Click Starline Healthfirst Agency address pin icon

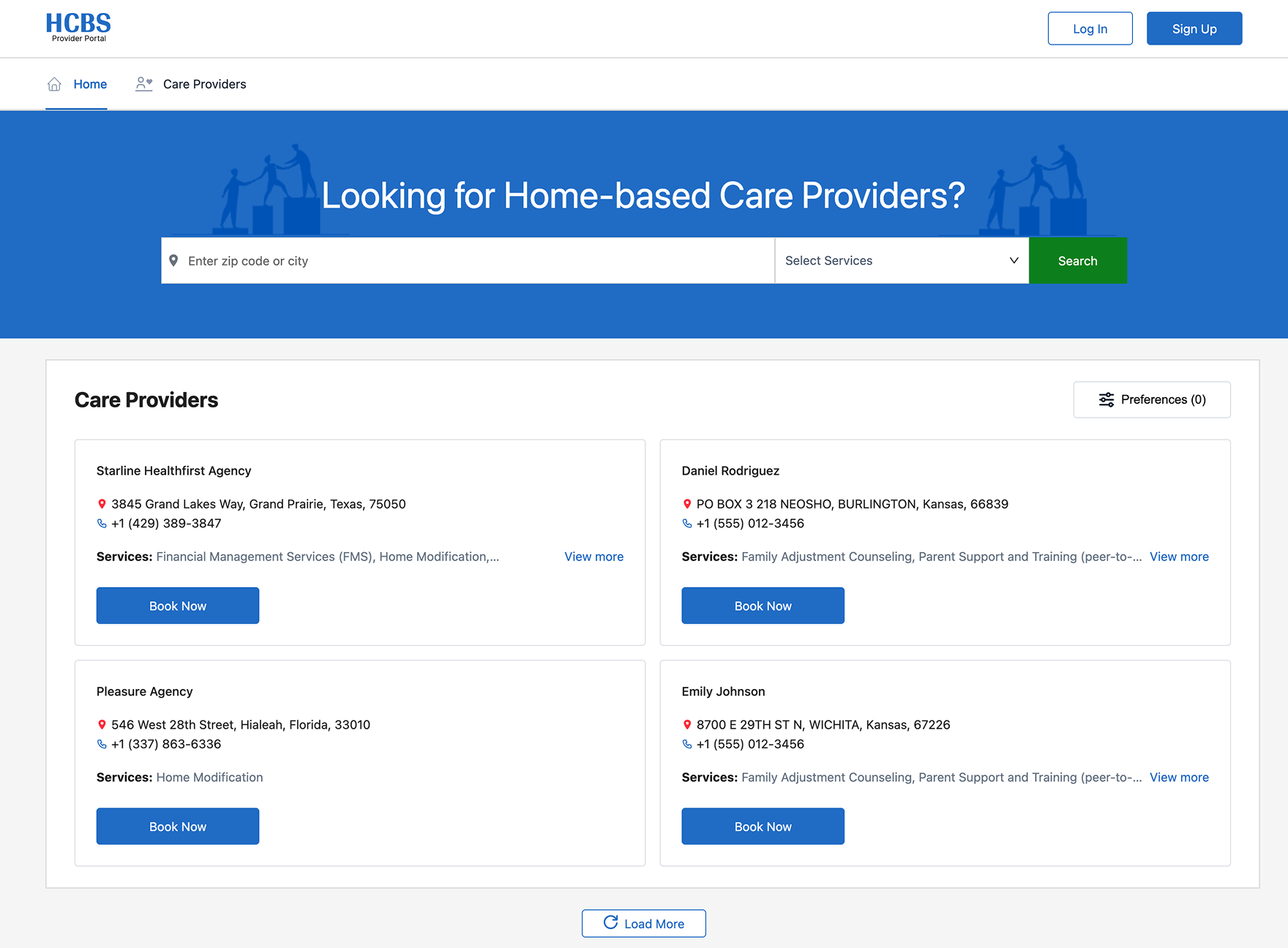pyautogui.click(x=102, y=504)
